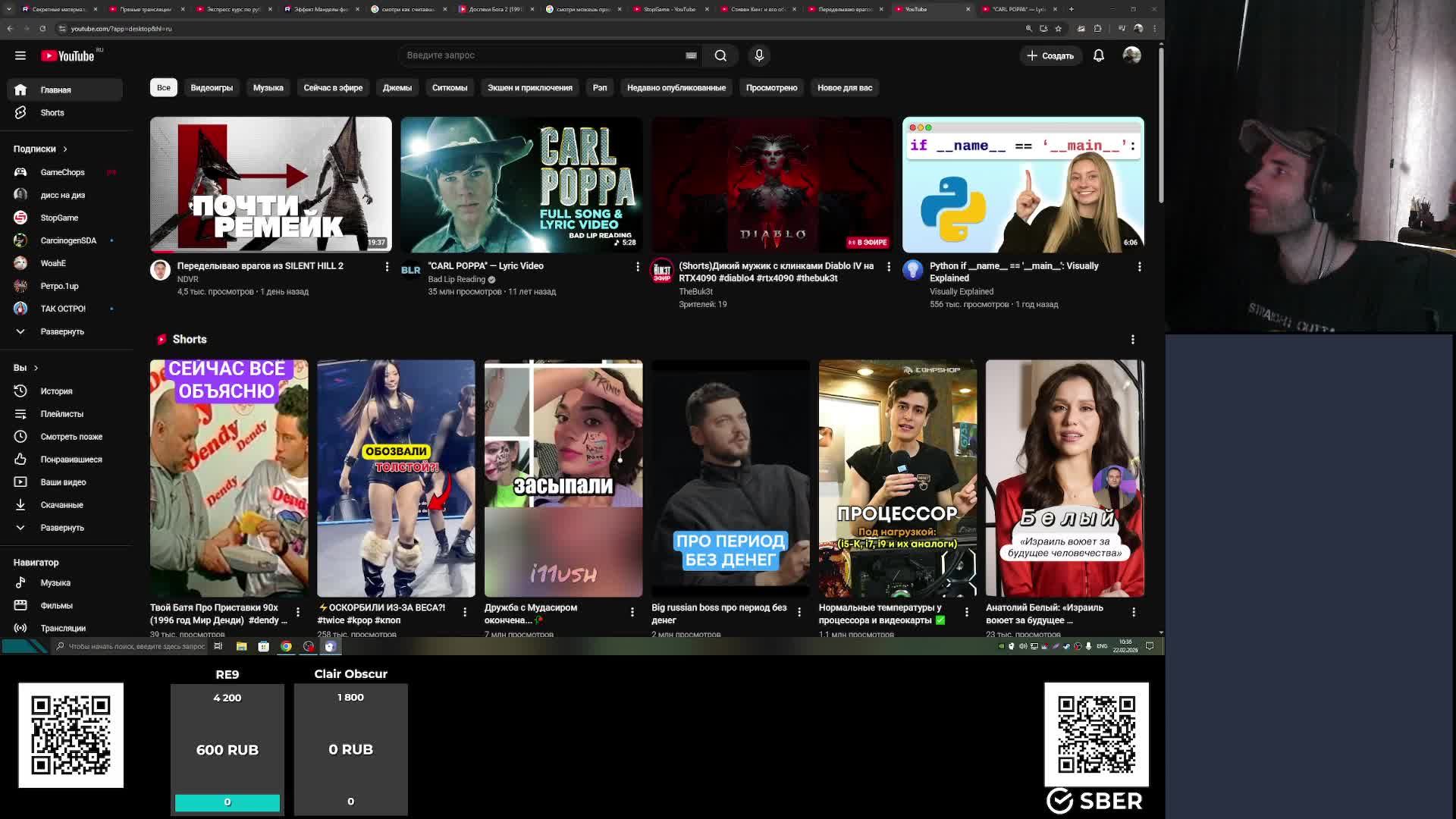This screenshot has width=1456, height=819.
Task: Select the Видеоигры filter chip
Action: coord(212,88)
